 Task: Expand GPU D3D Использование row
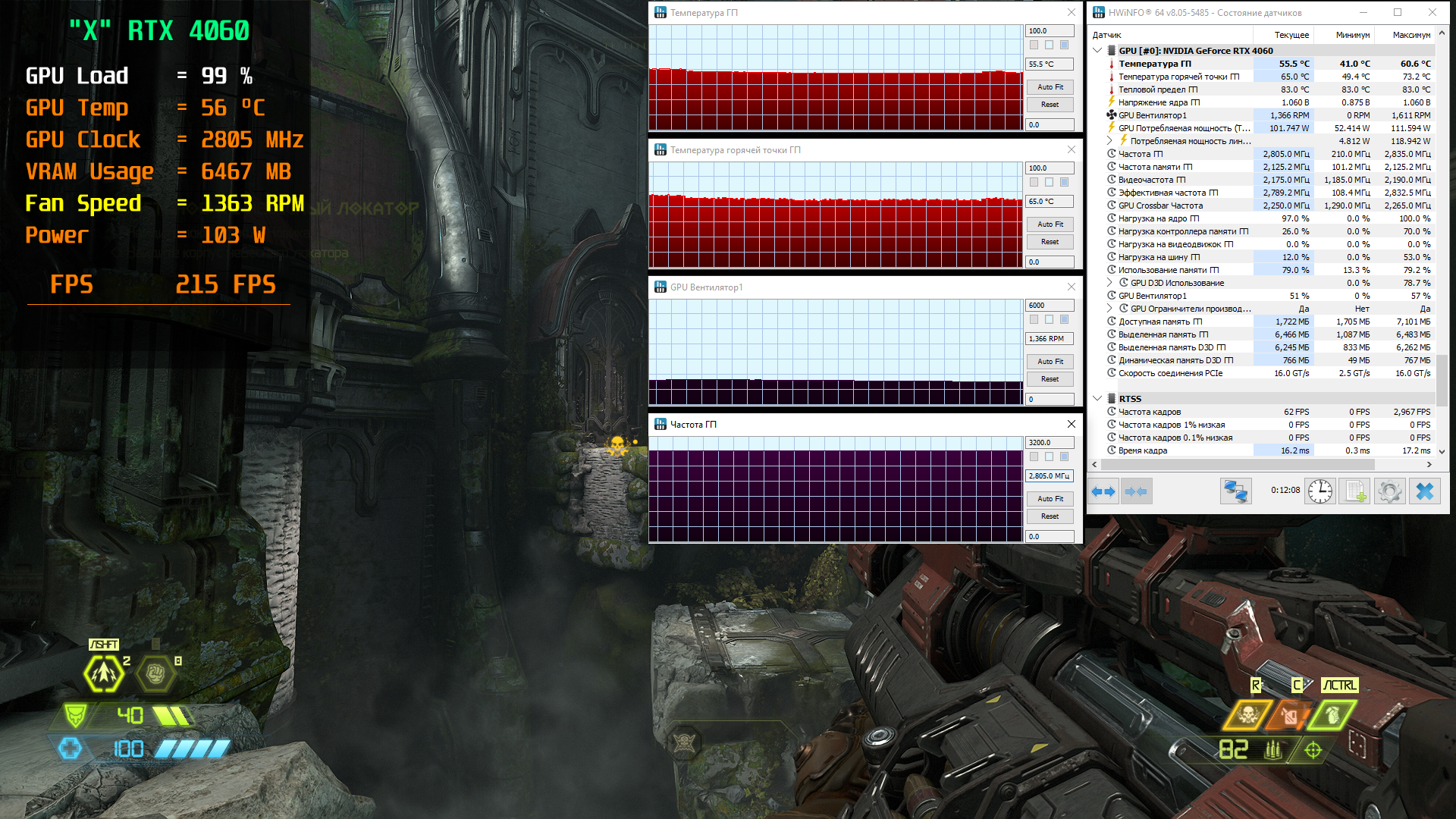click(1109, 283)
